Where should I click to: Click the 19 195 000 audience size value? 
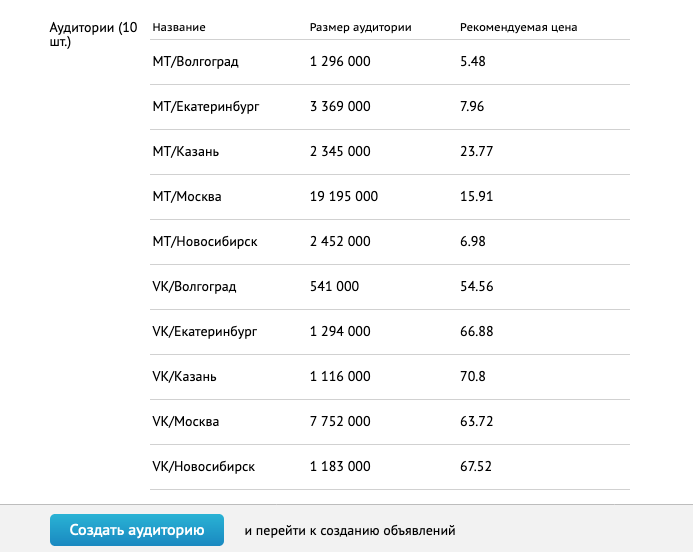(x=344, y=196)
